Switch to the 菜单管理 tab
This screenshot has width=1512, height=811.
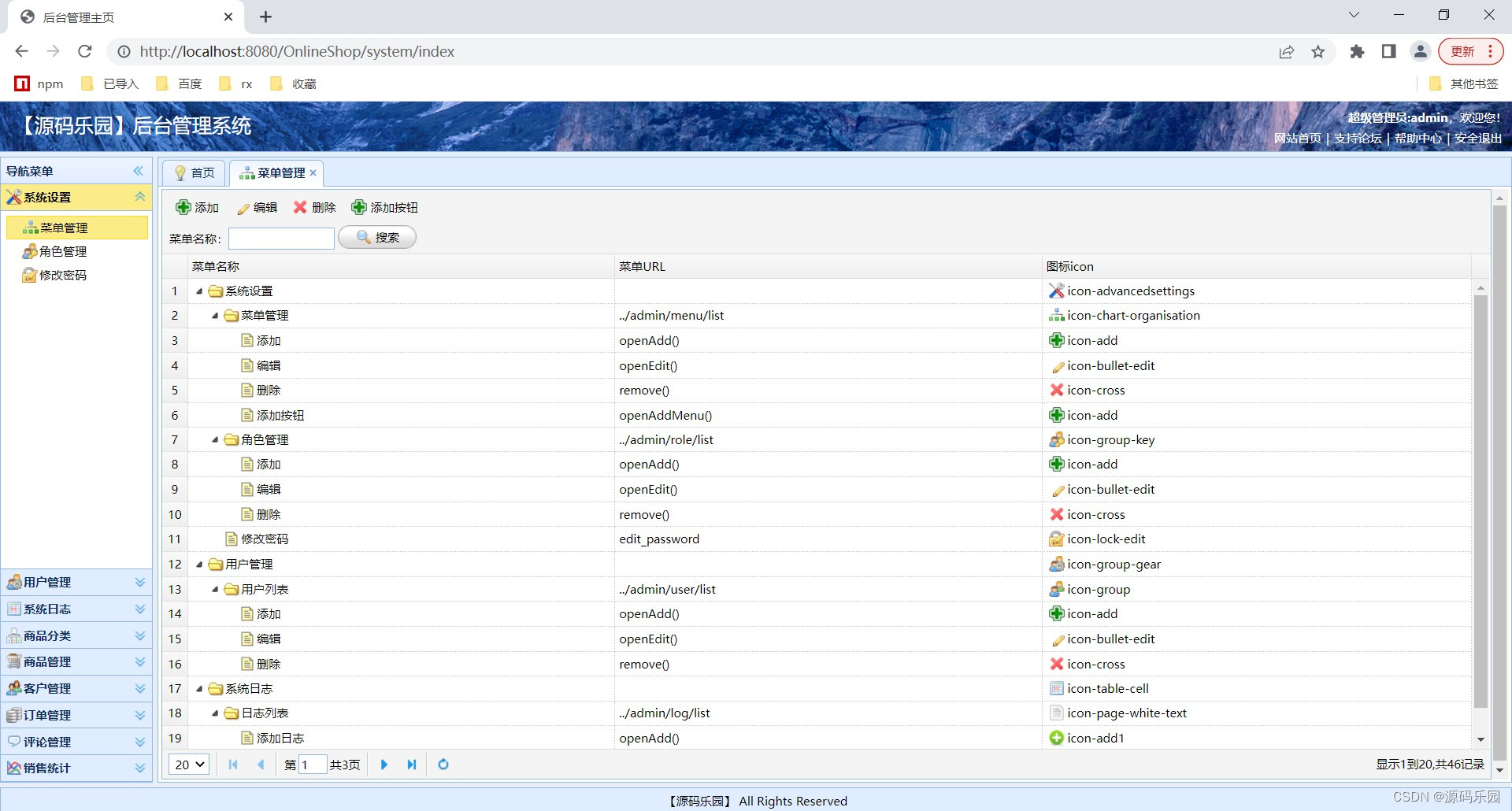click(x=275, y=172)
